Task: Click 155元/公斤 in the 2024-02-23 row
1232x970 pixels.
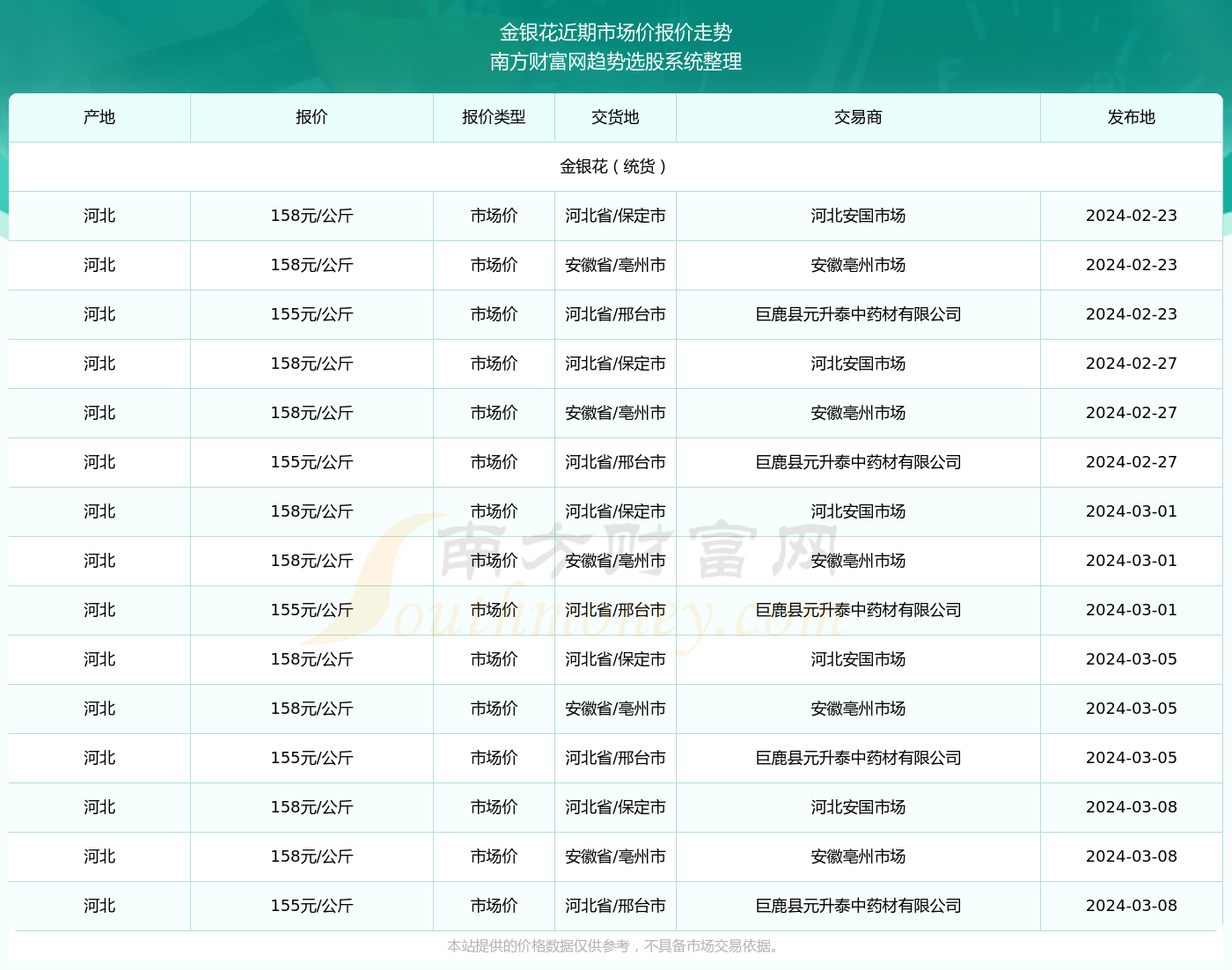Action: (x=312, y=314)
